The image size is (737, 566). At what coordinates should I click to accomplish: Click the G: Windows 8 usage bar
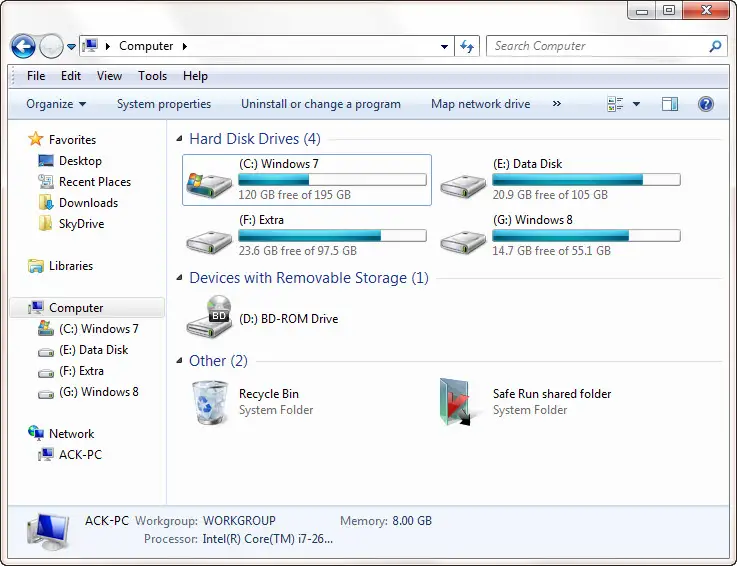coord(586,235)
